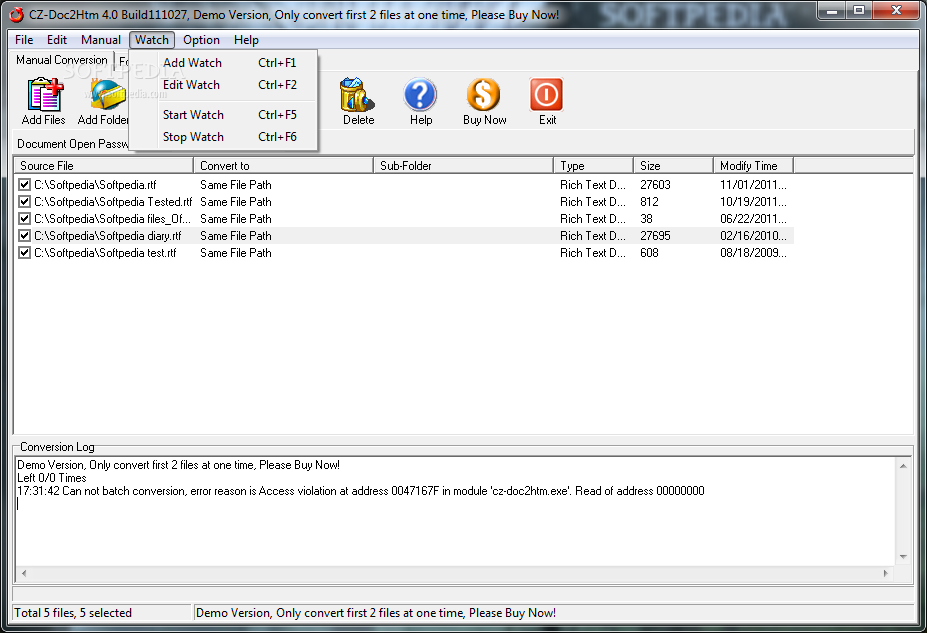Open the Manual menu
The width and height of the screenshot is (927, 633).
tap(101, 40)
